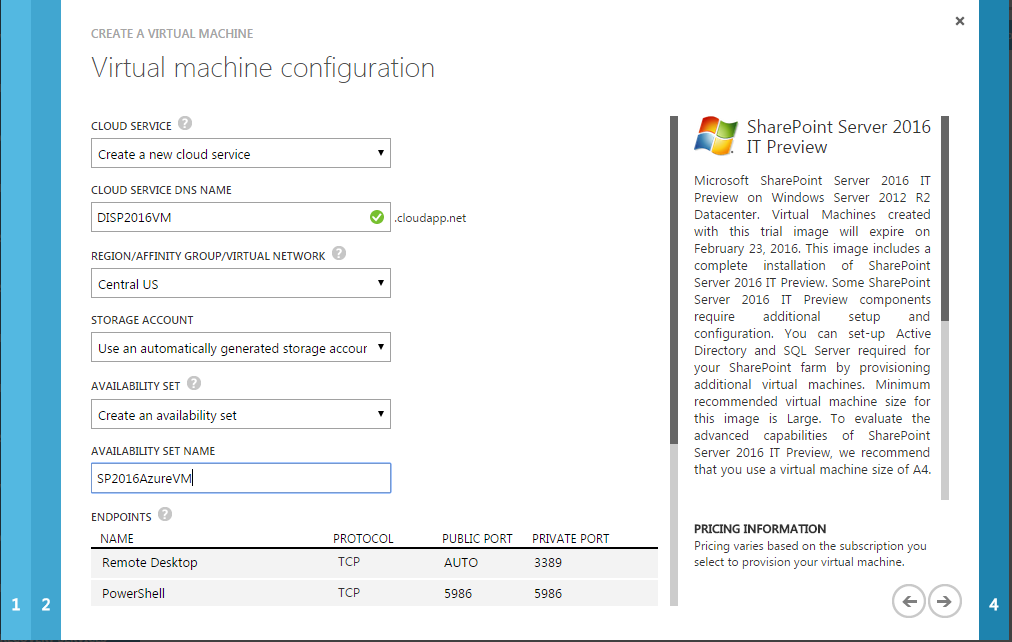Expand the Availability Set dropdown
The image size is (1012, 642).
pos(241,414)
